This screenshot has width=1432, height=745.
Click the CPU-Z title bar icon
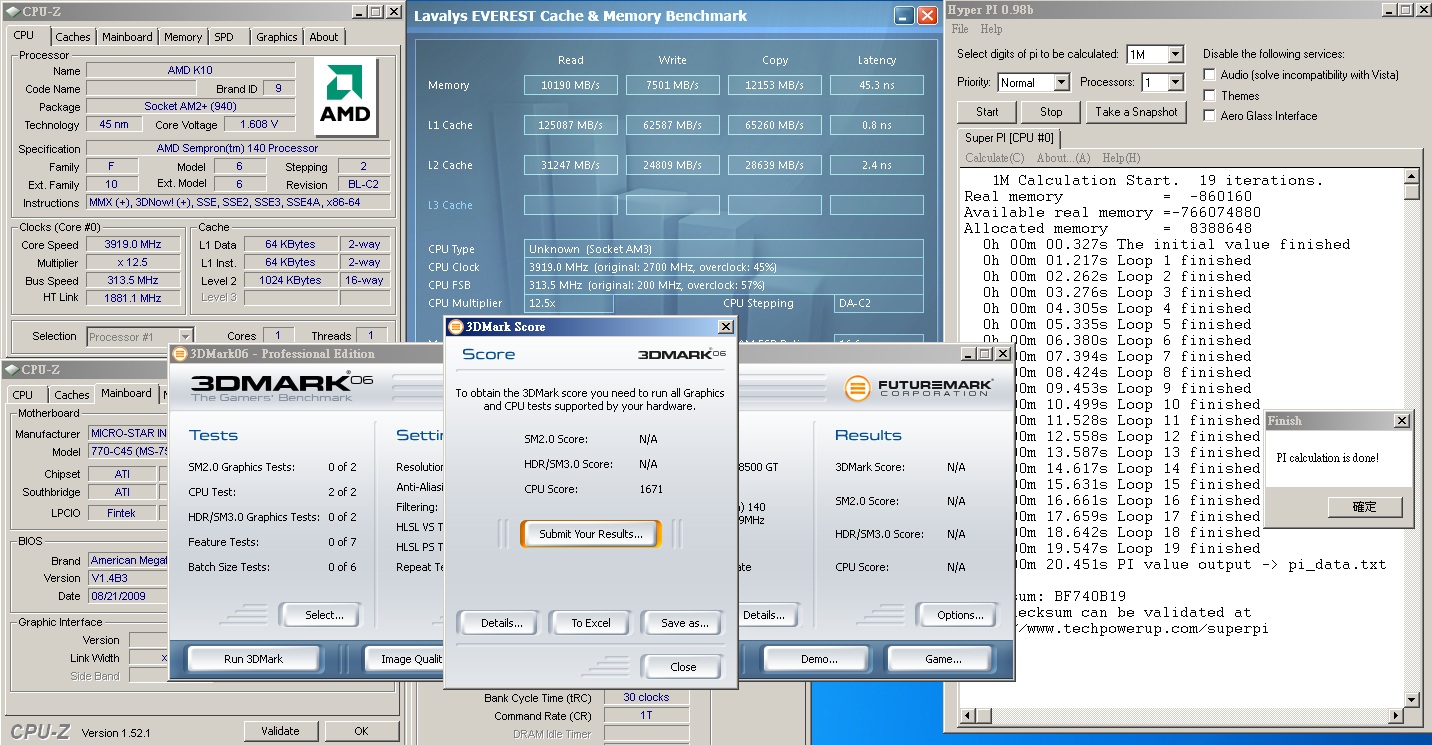click(x=10, y=11)
